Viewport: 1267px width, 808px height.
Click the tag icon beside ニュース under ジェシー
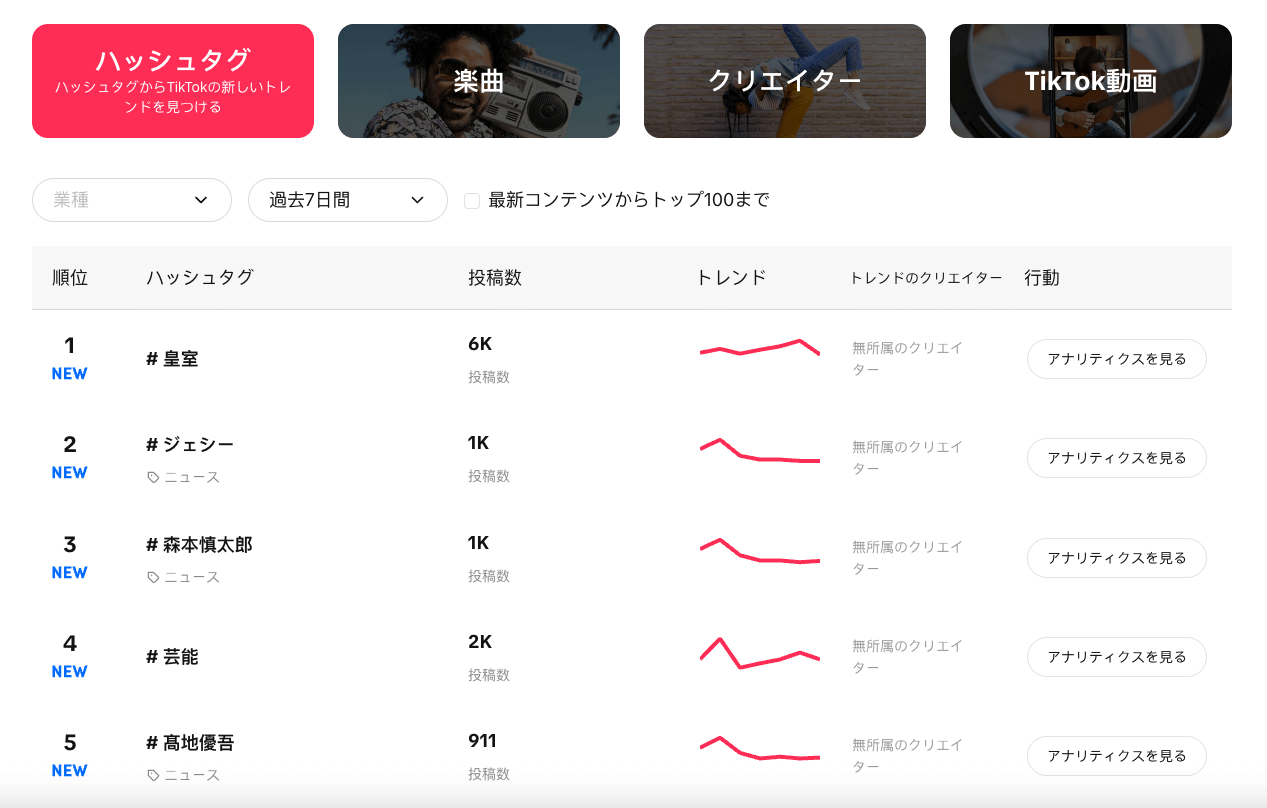[x=153, y=478]
